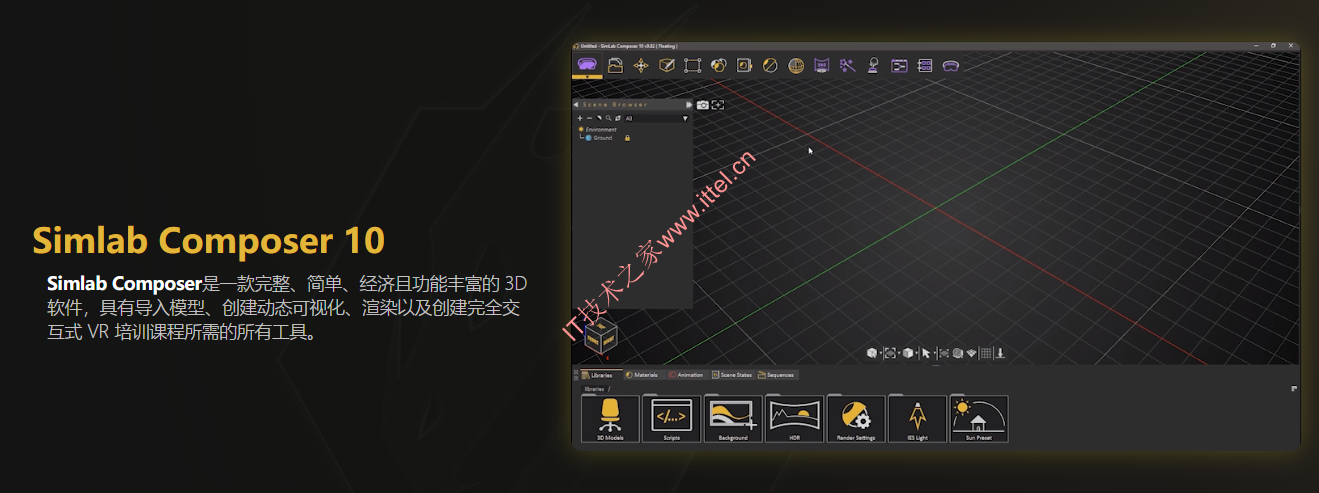
Task: Click the layered diamond icon in viewport toolbar
Action: (x=971, y=353)
